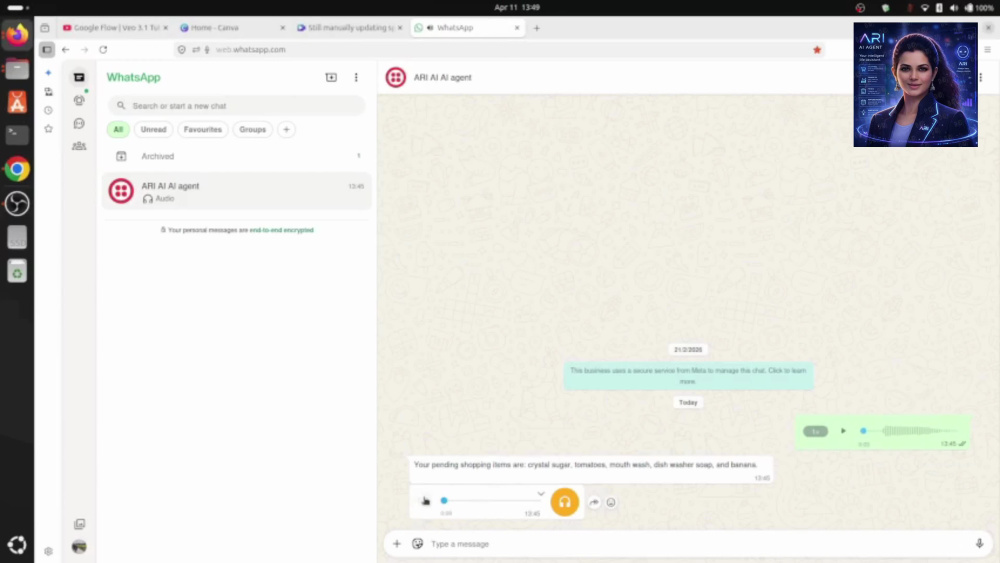This screenshot has width=1000, height=563.
Task: Open settings gear in browser sidebar
Action: (x=48, y=552)
